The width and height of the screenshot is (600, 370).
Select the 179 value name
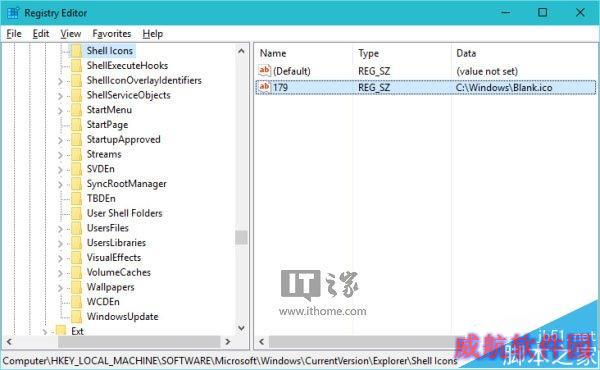coord(280,87)
